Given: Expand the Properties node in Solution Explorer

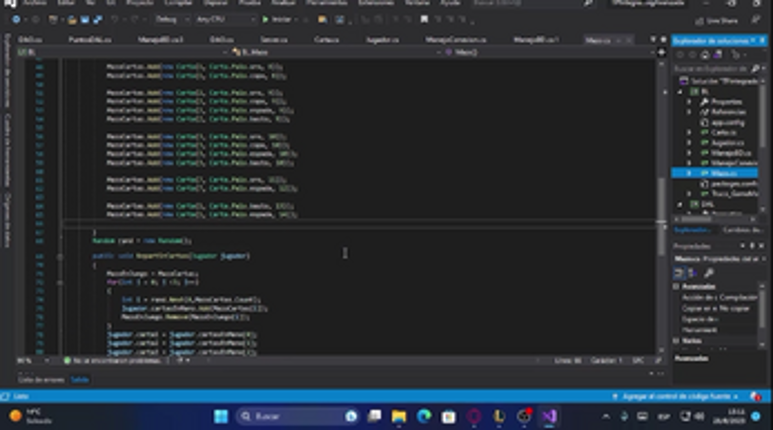Looking at the screenshot, I should (x=689, y=102).
